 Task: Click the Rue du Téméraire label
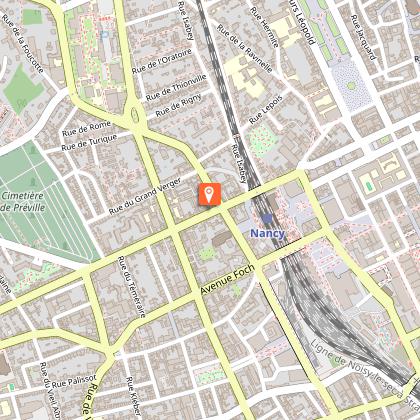(131, 287)
